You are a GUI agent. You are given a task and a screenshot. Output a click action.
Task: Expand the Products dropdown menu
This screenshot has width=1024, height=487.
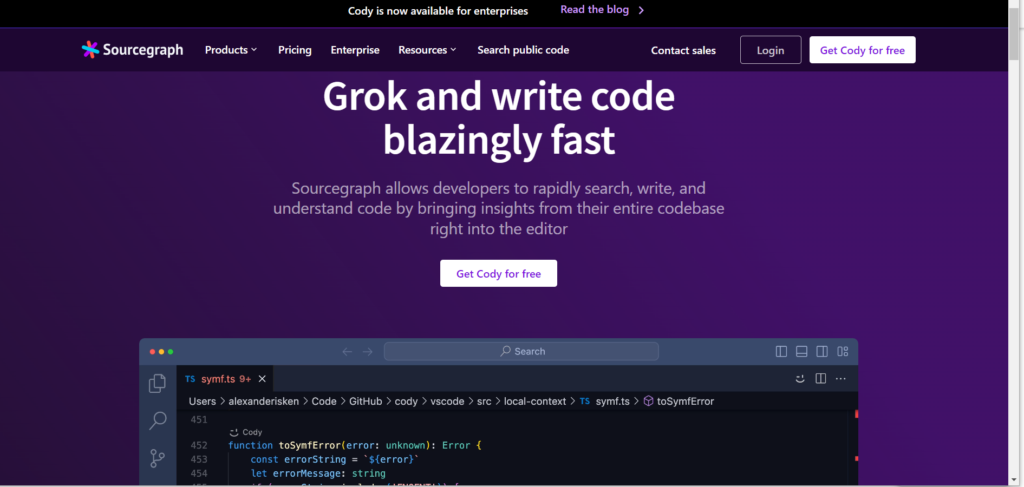(x=231, y=50)
